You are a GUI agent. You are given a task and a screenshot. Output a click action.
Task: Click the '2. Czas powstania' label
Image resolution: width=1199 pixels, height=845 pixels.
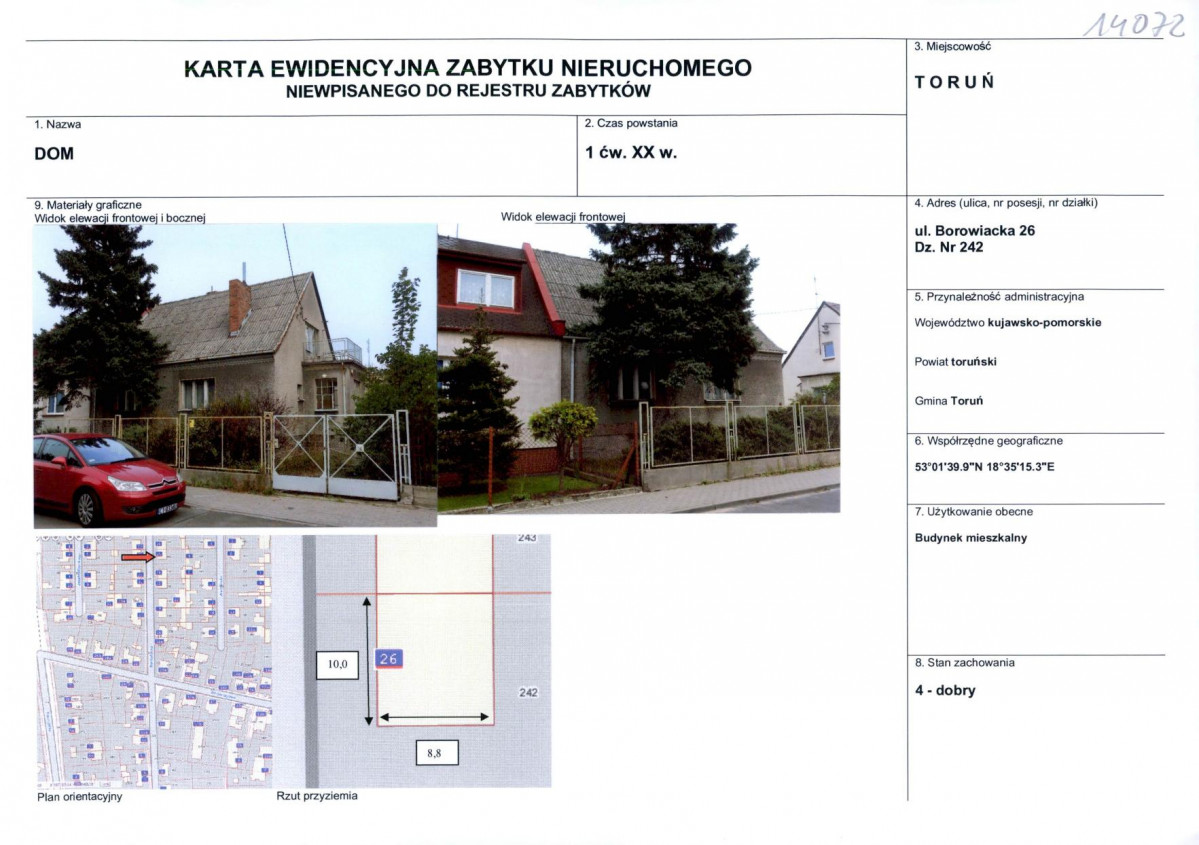631,123
